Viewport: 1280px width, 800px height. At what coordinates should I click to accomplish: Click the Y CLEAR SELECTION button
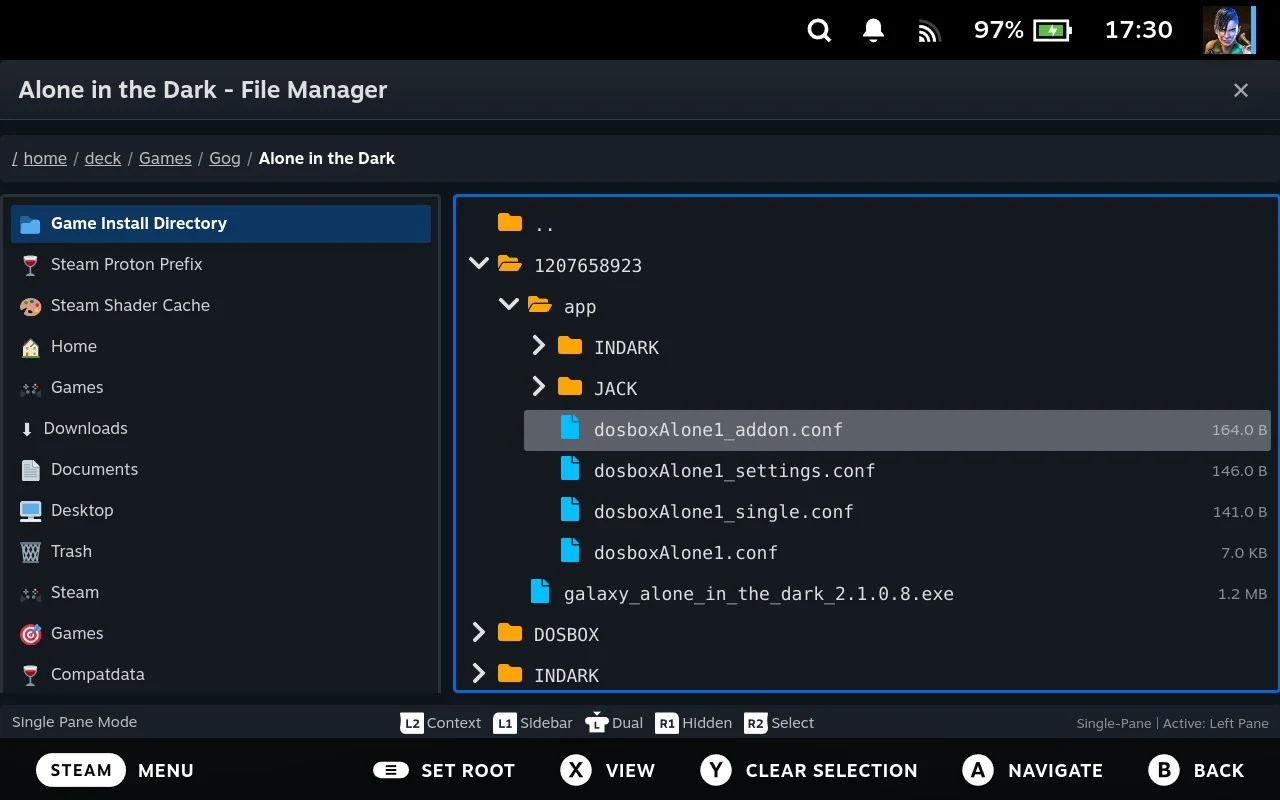click(808, 770)
